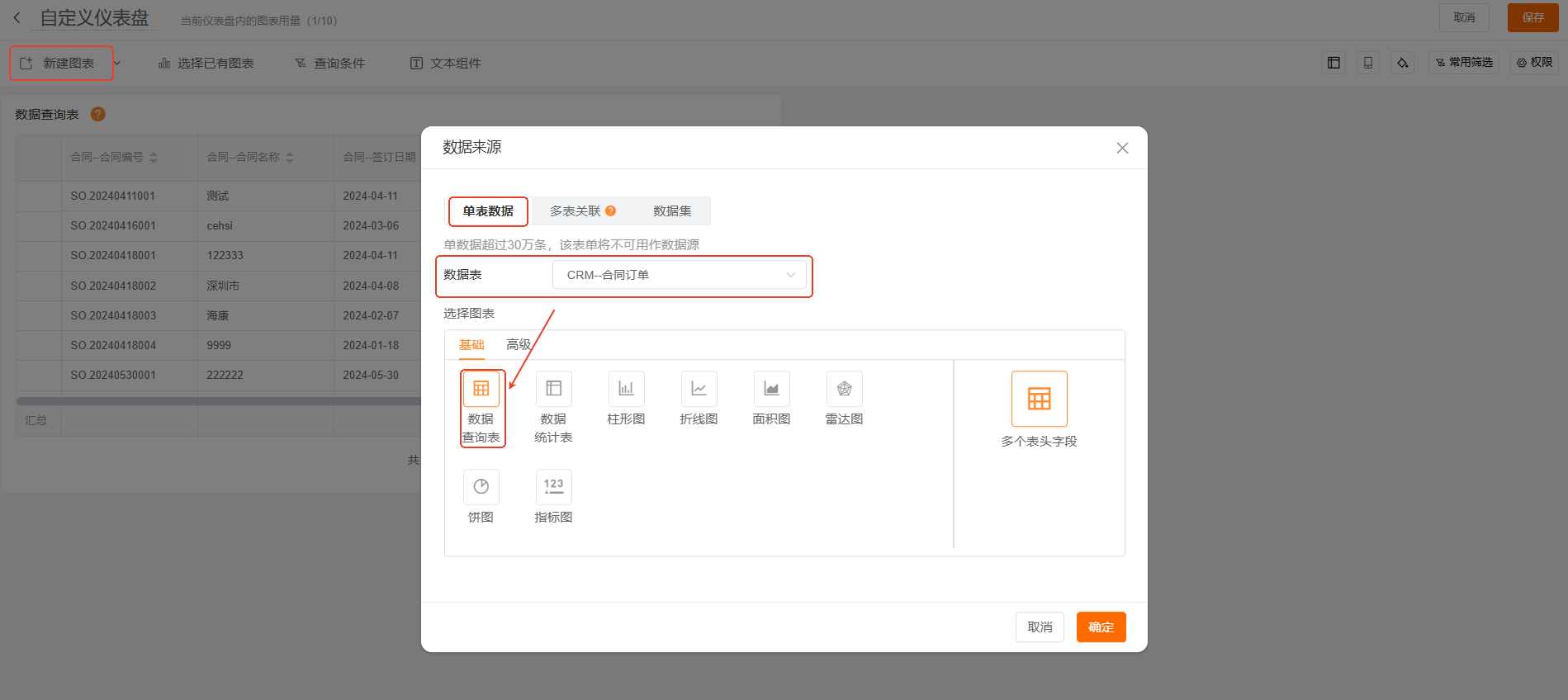The height and width of the screenshot is (700, 1568).
Task: Click the 多个表头字段 table style thumbnail
Action: click(1039, 399)
